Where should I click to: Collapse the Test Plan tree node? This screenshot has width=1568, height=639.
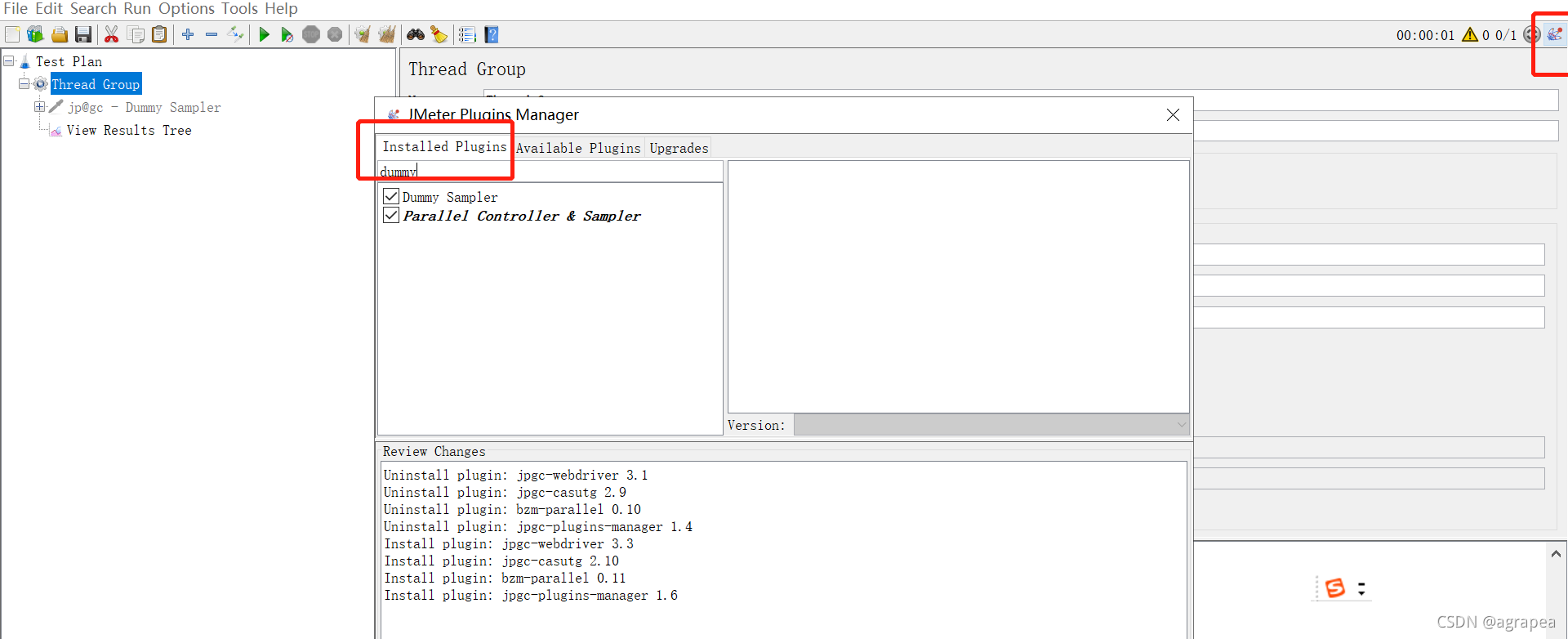pos(9,60)
